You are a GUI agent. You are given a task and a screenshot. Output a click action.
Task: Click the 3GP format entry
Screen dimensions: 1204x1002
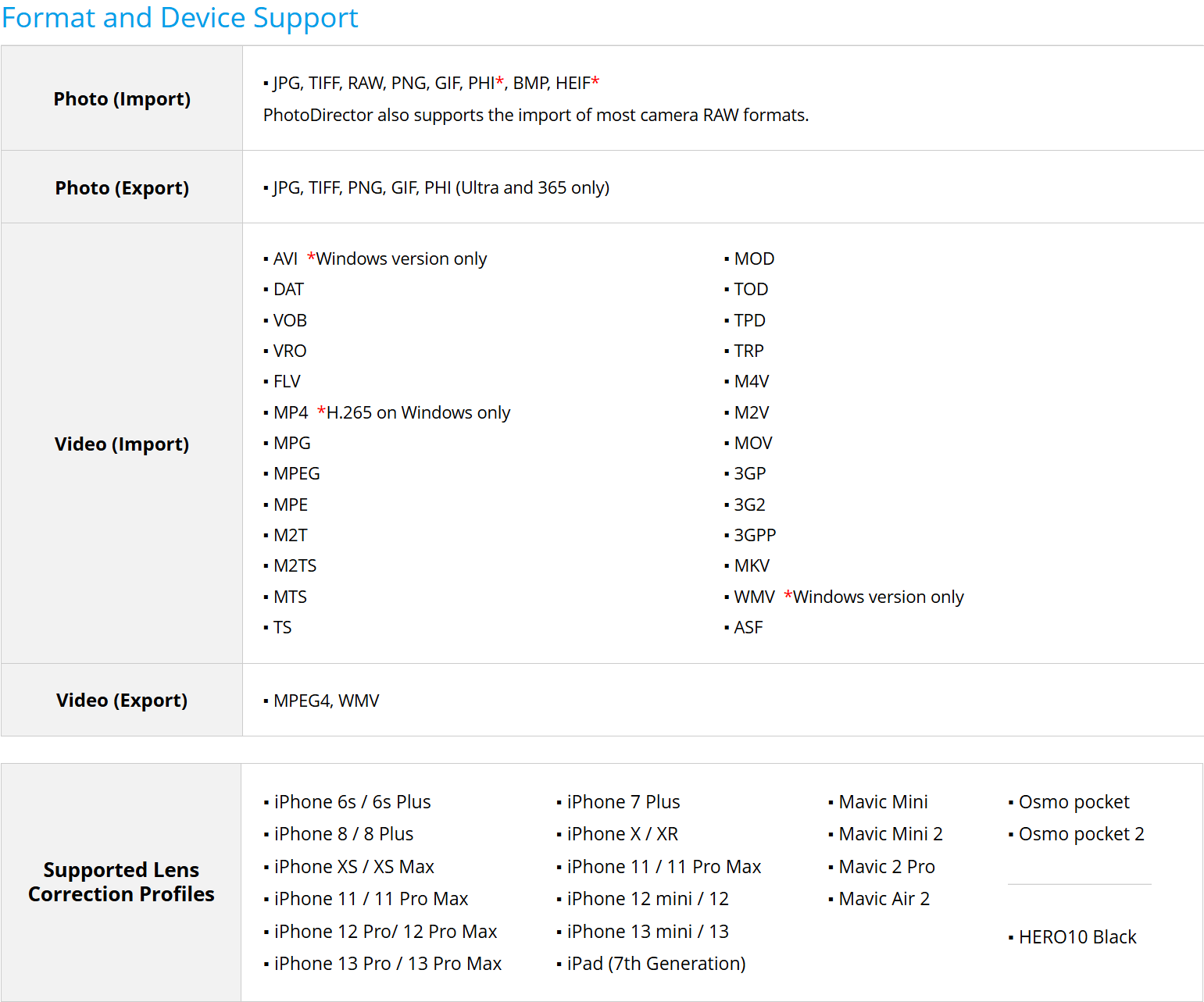(x=750, y=474)
